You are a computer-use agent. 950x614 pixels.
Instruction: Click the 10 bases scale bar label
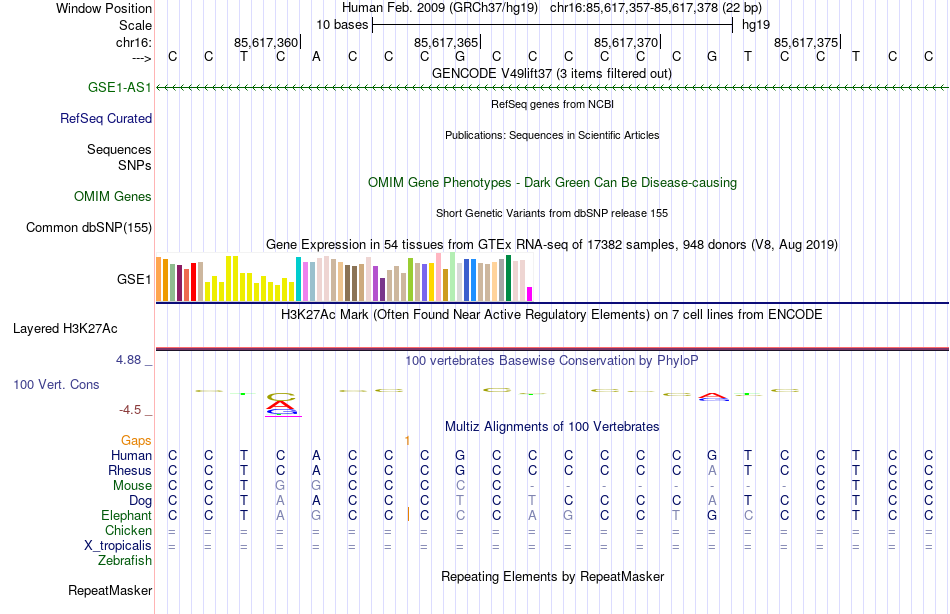(x=342, y=25)
